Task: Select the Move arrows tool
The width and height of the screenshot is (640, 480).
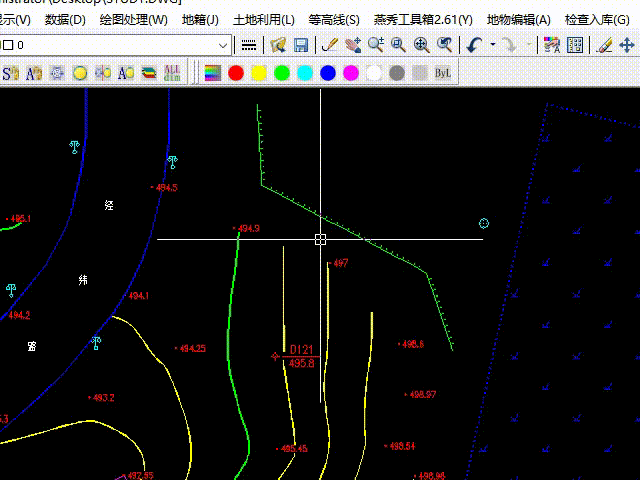Action: coord(628,45)
